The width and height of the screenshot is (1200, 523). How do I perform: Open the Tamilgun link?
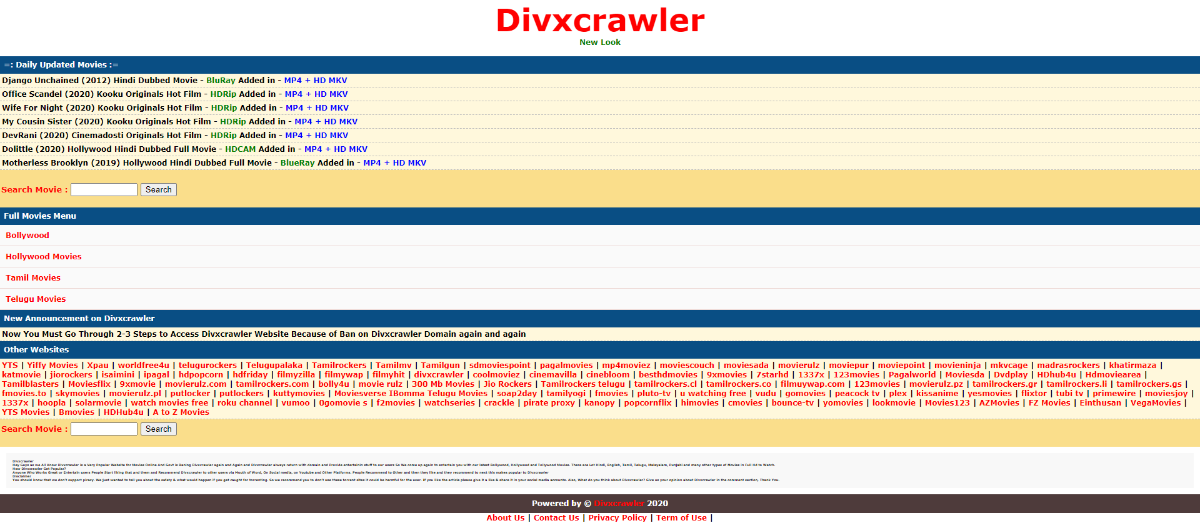[441, 366]
